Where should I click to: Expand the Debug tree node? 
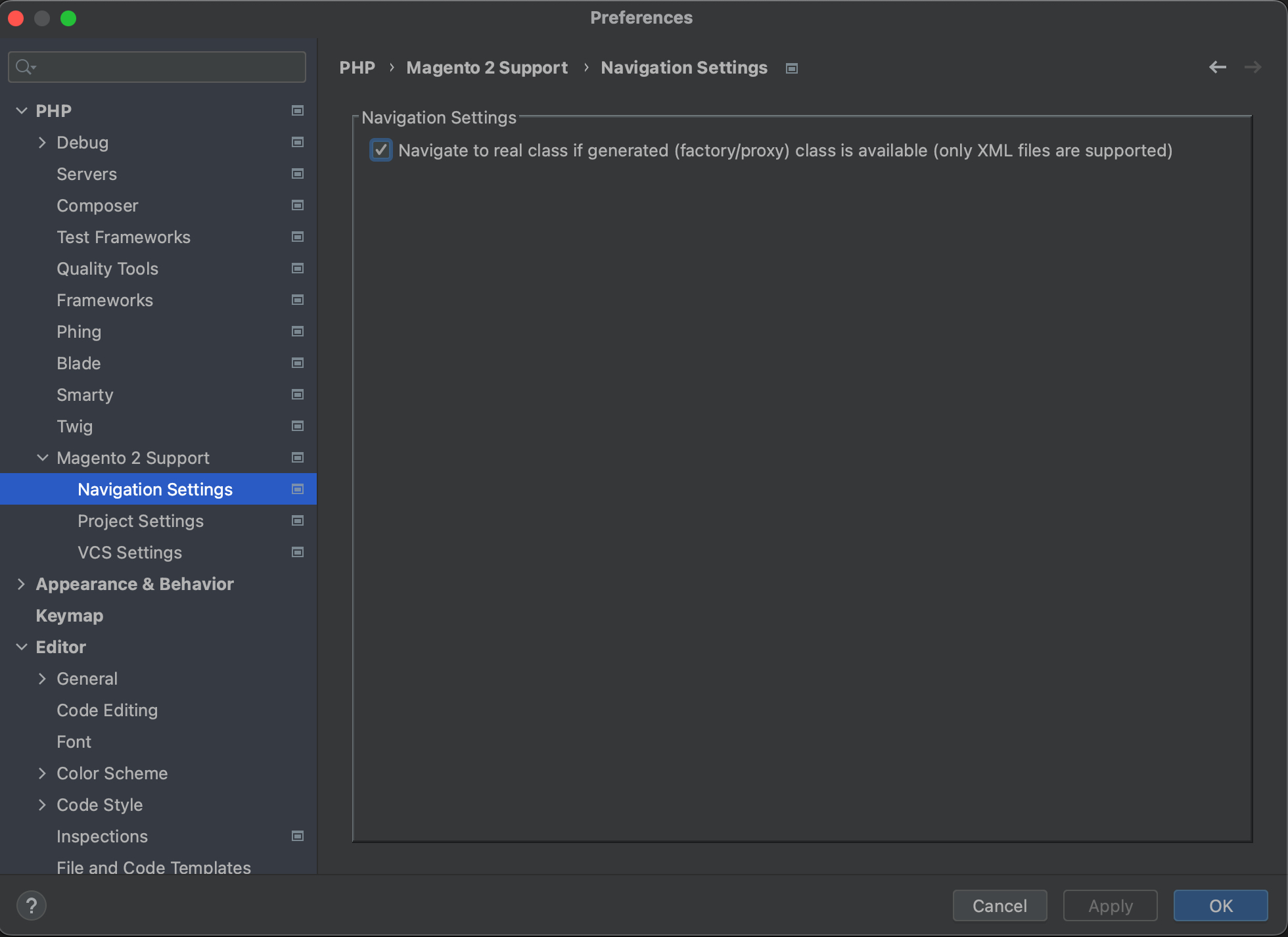[43, 142]
